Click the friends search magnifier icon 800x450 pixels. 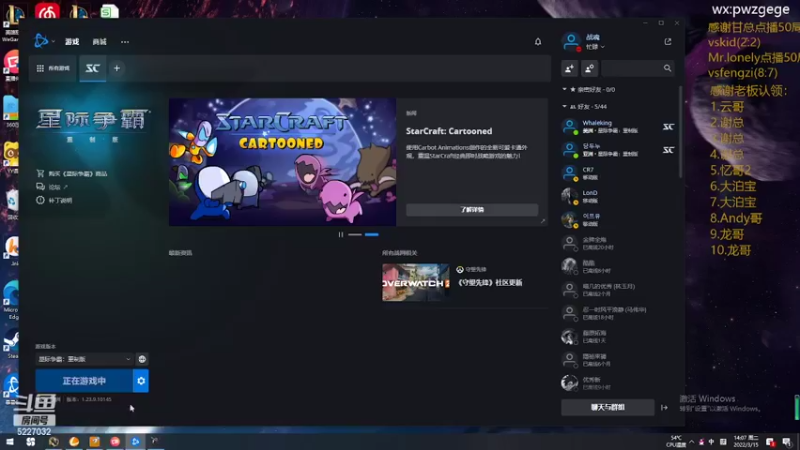667,68
